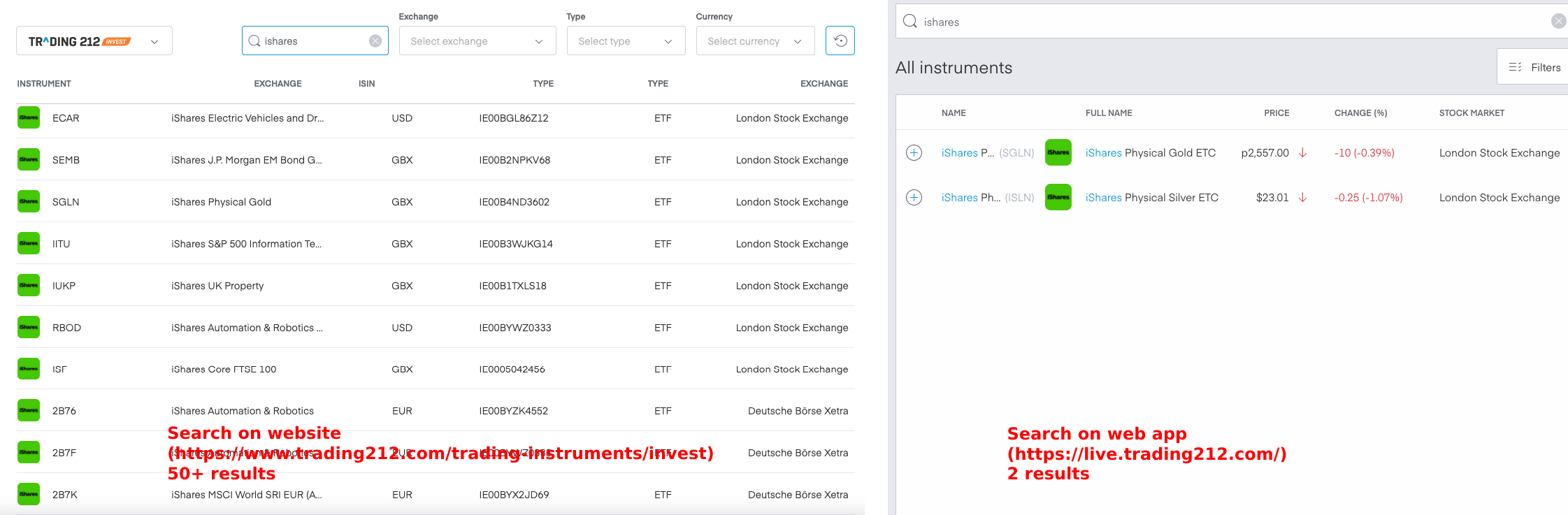This screenshot has height=515, width=1568.
Task: Add iShares Physical Gold with plus icon
Action: [914, 152]
